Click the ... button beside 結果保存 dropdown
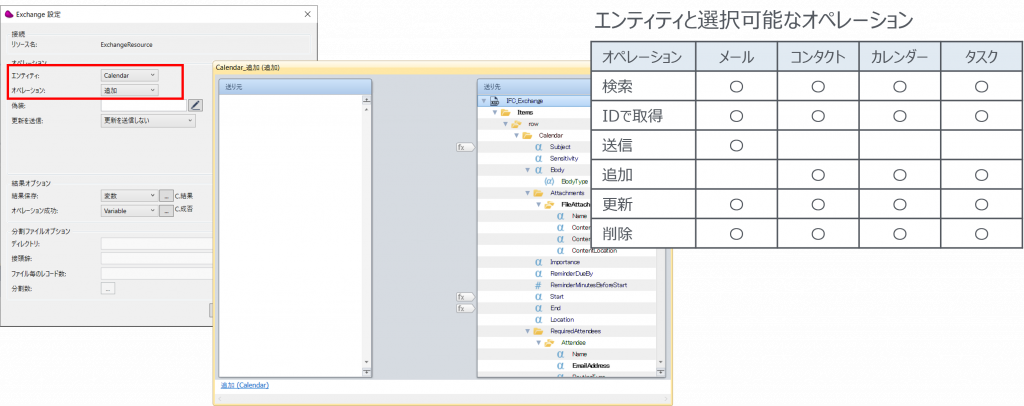 tap(166, 196)
